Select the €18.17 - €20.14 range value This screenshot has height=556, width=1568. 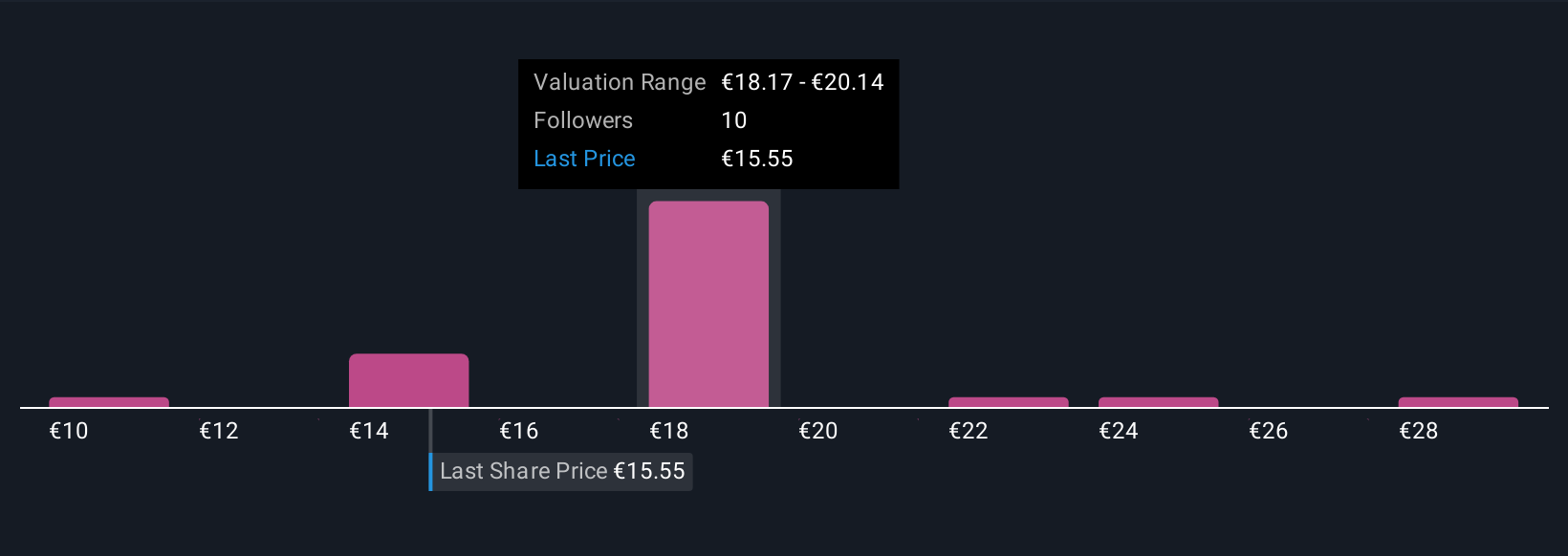click(802, 82)
